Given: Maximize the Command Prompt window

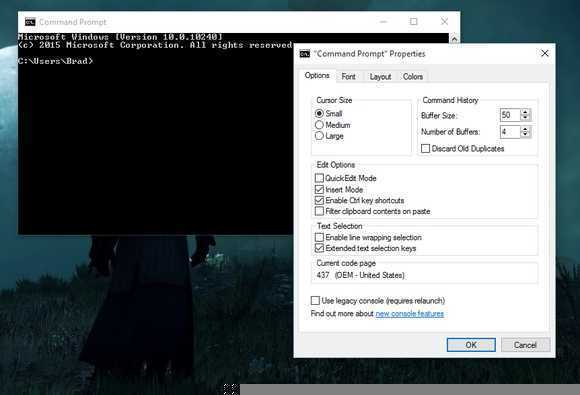Looking at the screenshot, I should pos(414,22).
